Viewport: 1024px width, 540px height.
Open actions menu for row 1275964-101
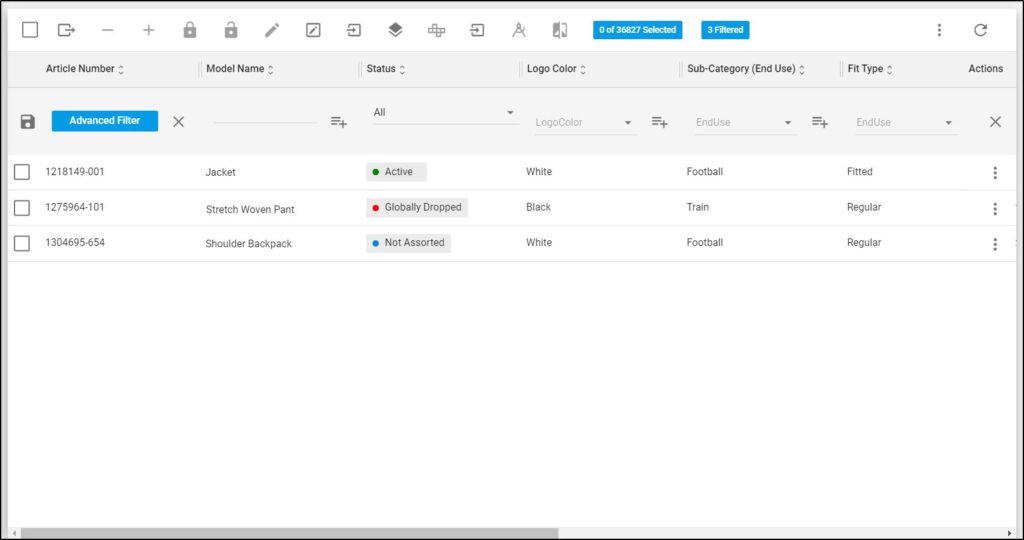pos(995,208)
